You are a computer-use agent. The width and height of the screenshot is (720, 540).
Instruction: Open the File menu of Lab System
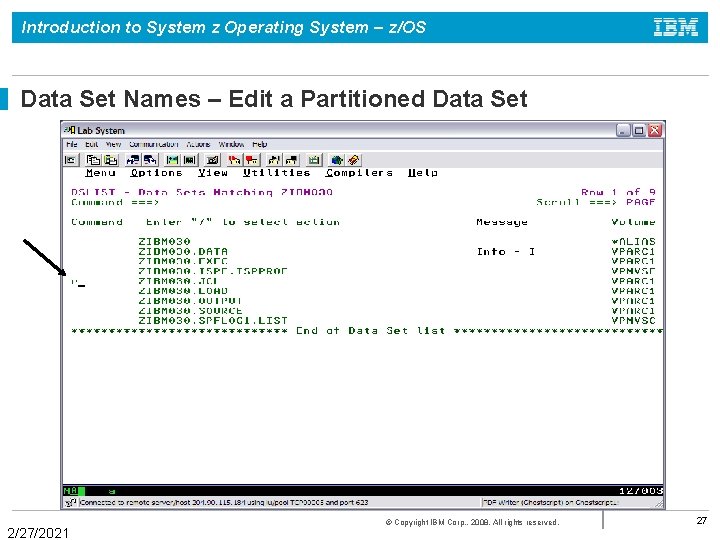pos(72,144)
